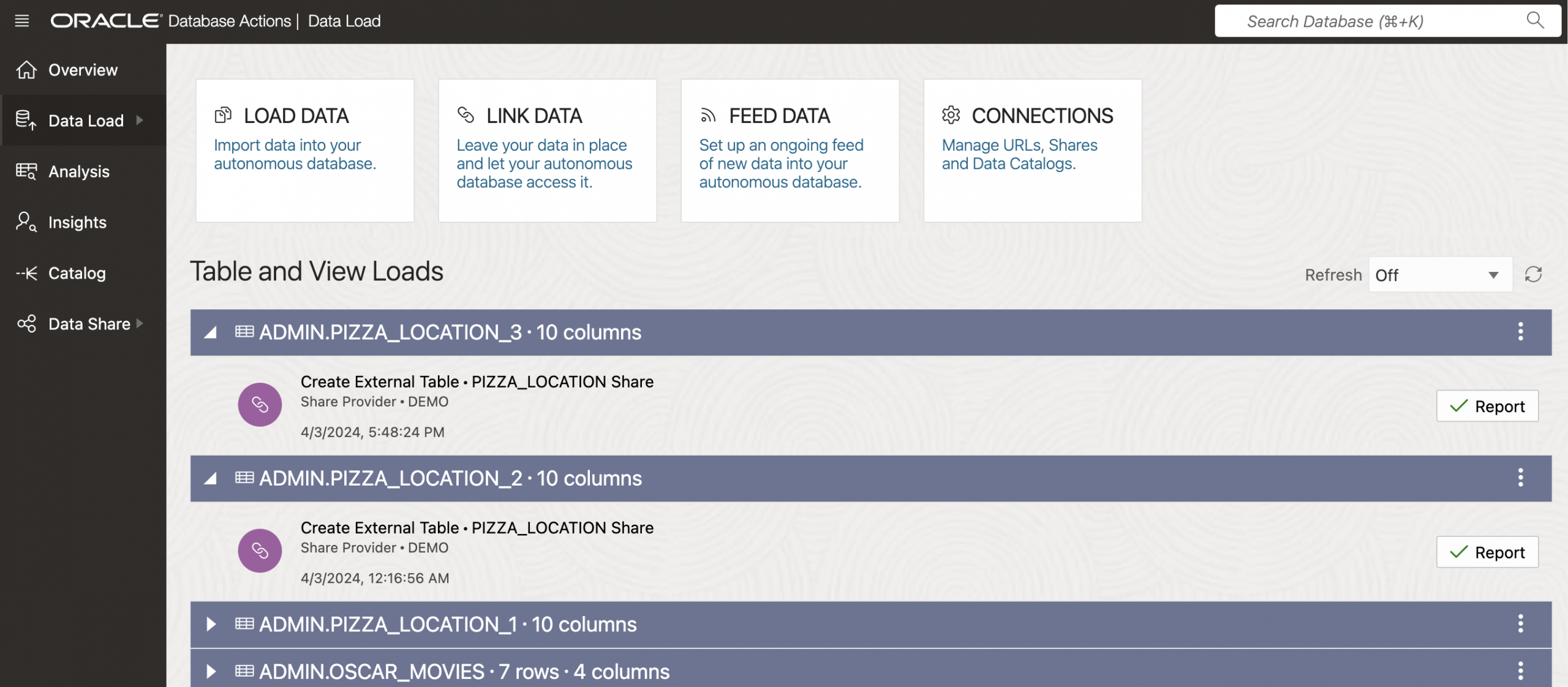Click the purple link icon for PIZZA_LOCATION_3

click(x=260, y=405)
